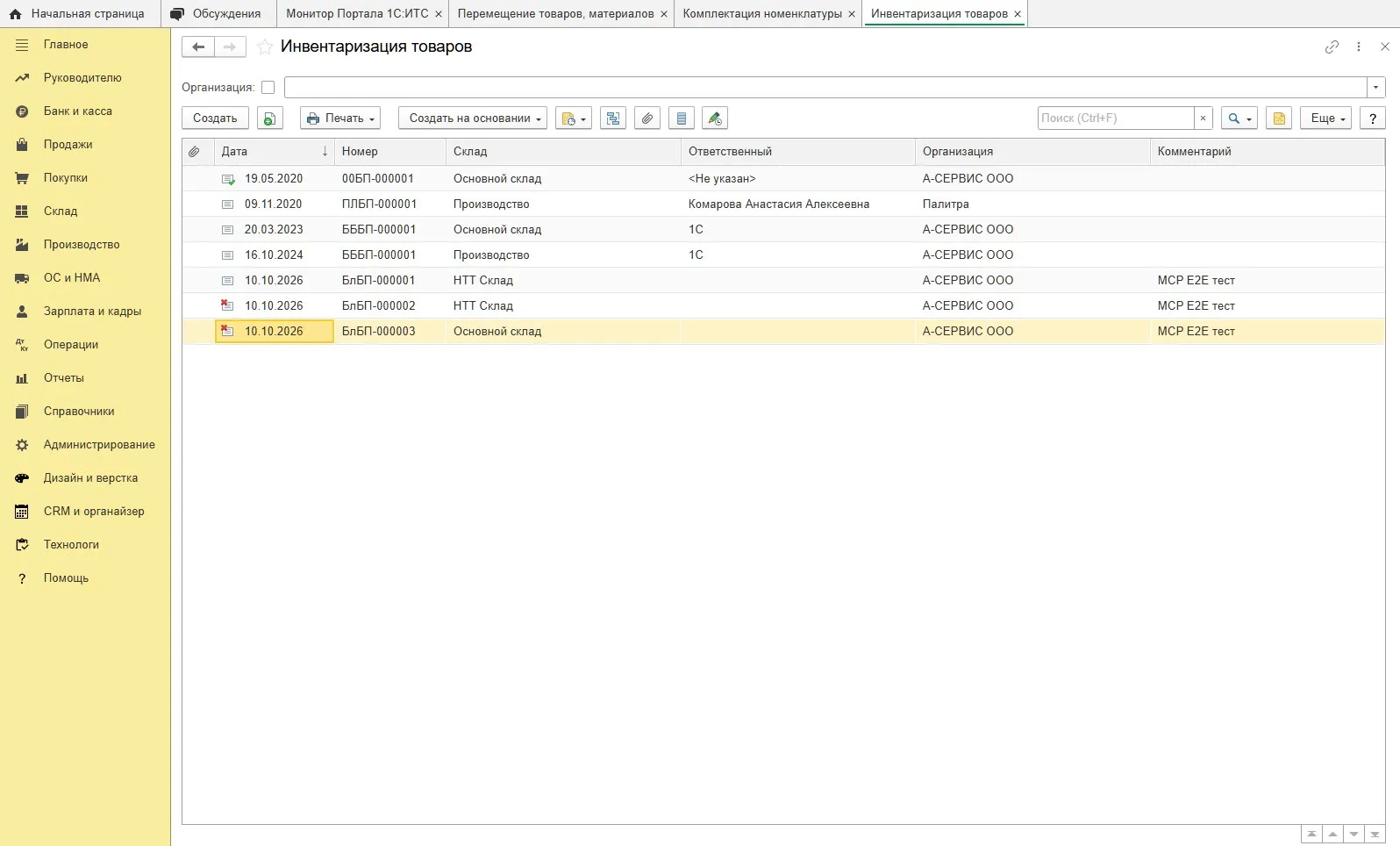The height and width of the screenshot is (846, 1400).
Task: Click the Организация filter input field
Action: [825, 88]
